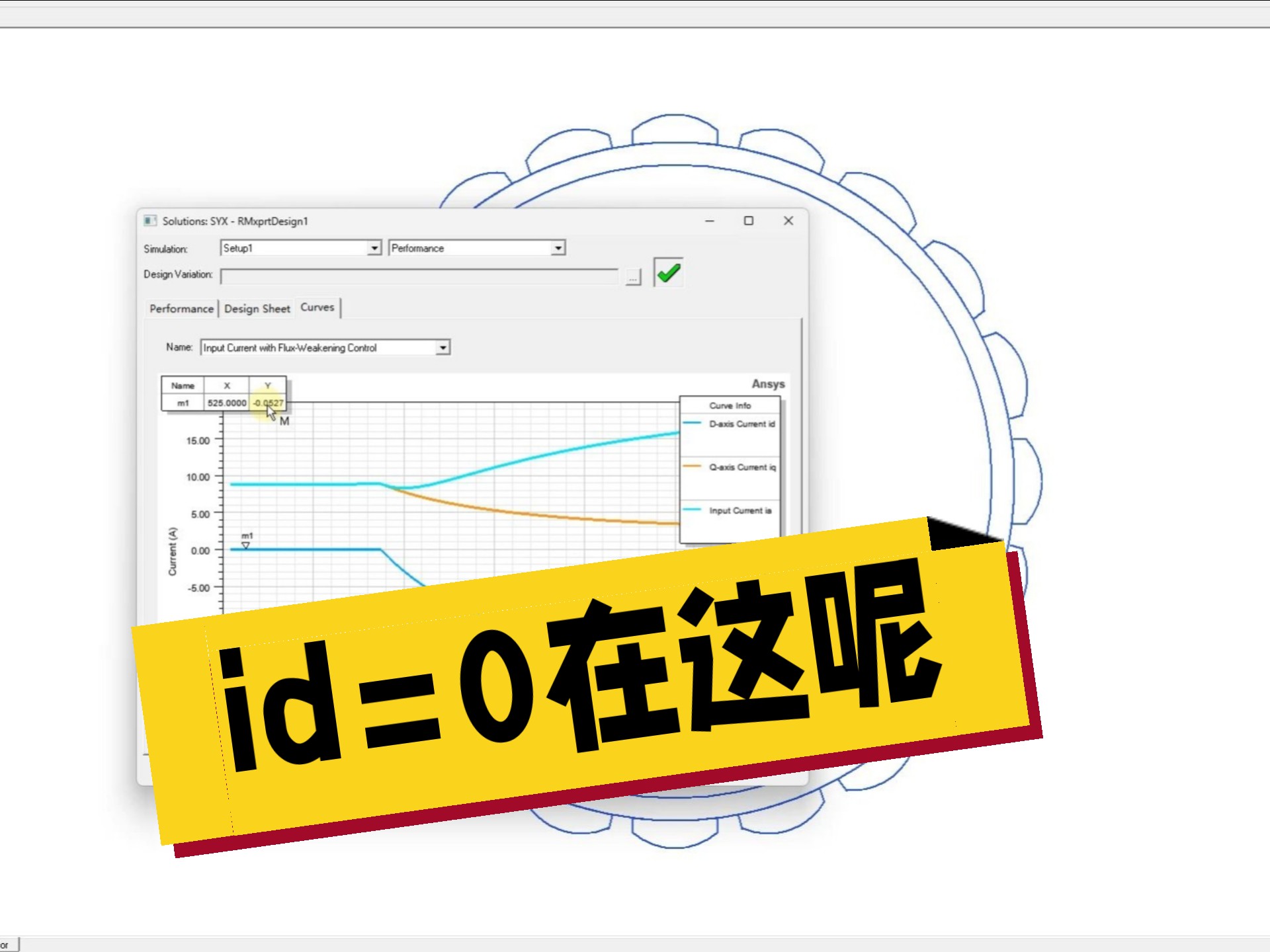This screenshot has height=952, width=1270.
Task: Select the Curves tab
Action: (317, 307)
